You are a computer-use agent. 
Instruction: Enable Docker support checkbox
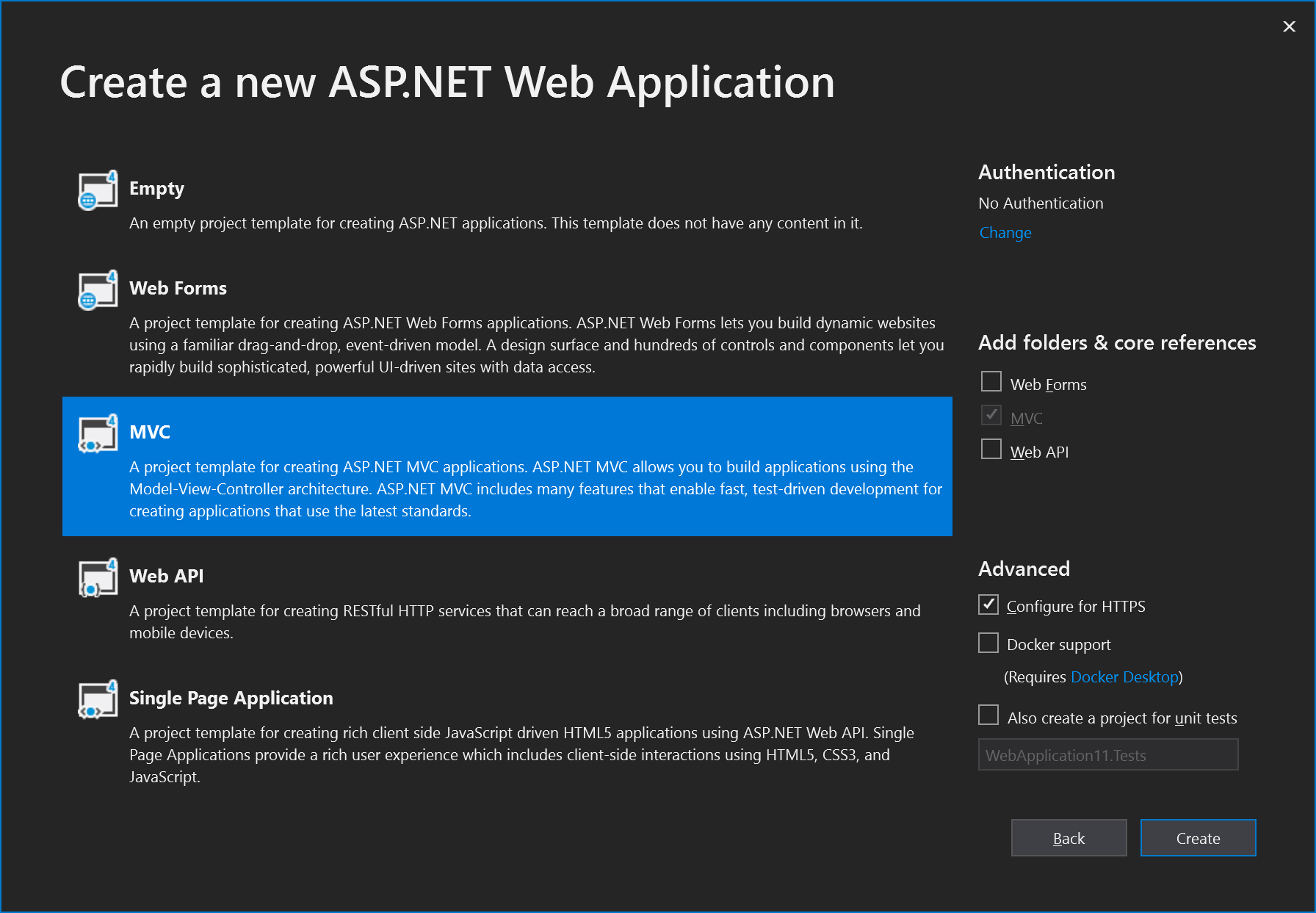988,643
